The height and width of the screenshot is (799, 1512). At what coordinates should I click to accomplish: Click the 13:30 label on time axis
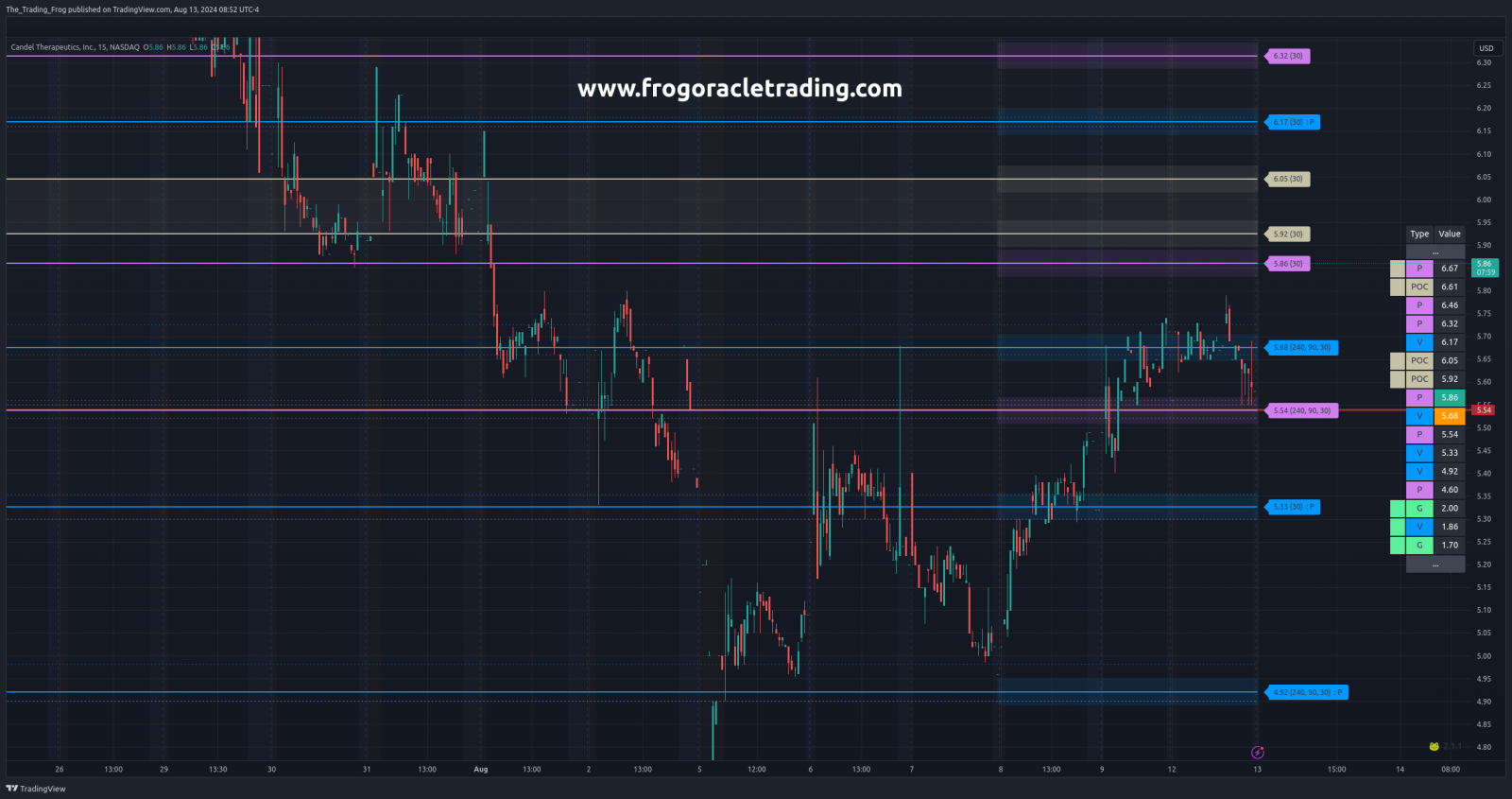click(x=217, y=770)
